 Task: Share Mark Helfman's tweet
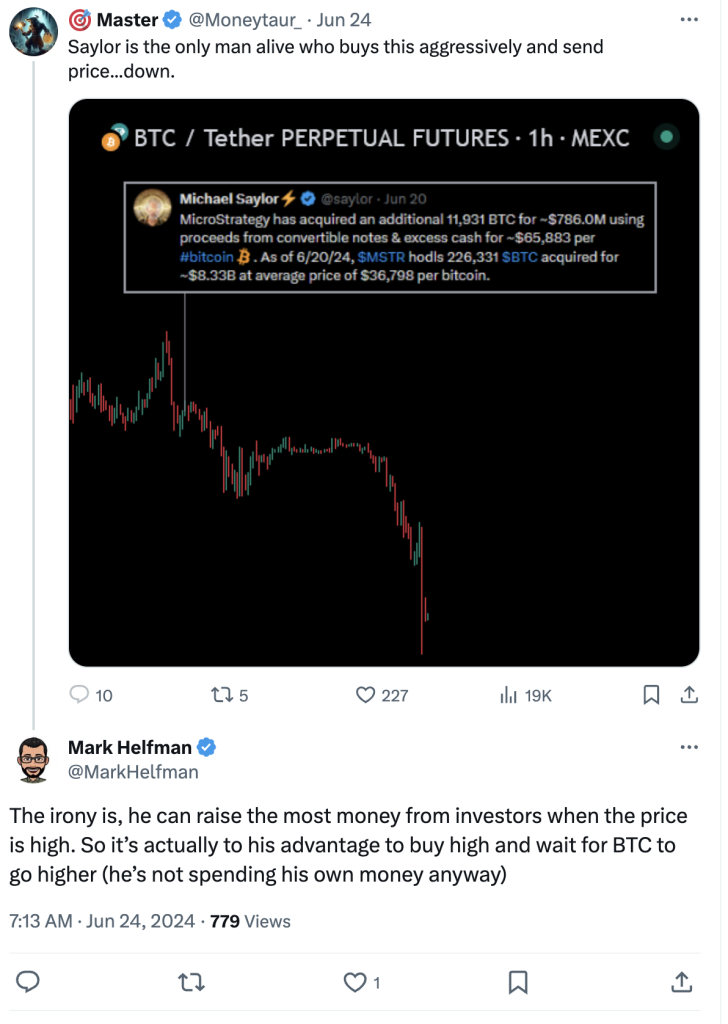pyautogui.click(x=682, y=981)
